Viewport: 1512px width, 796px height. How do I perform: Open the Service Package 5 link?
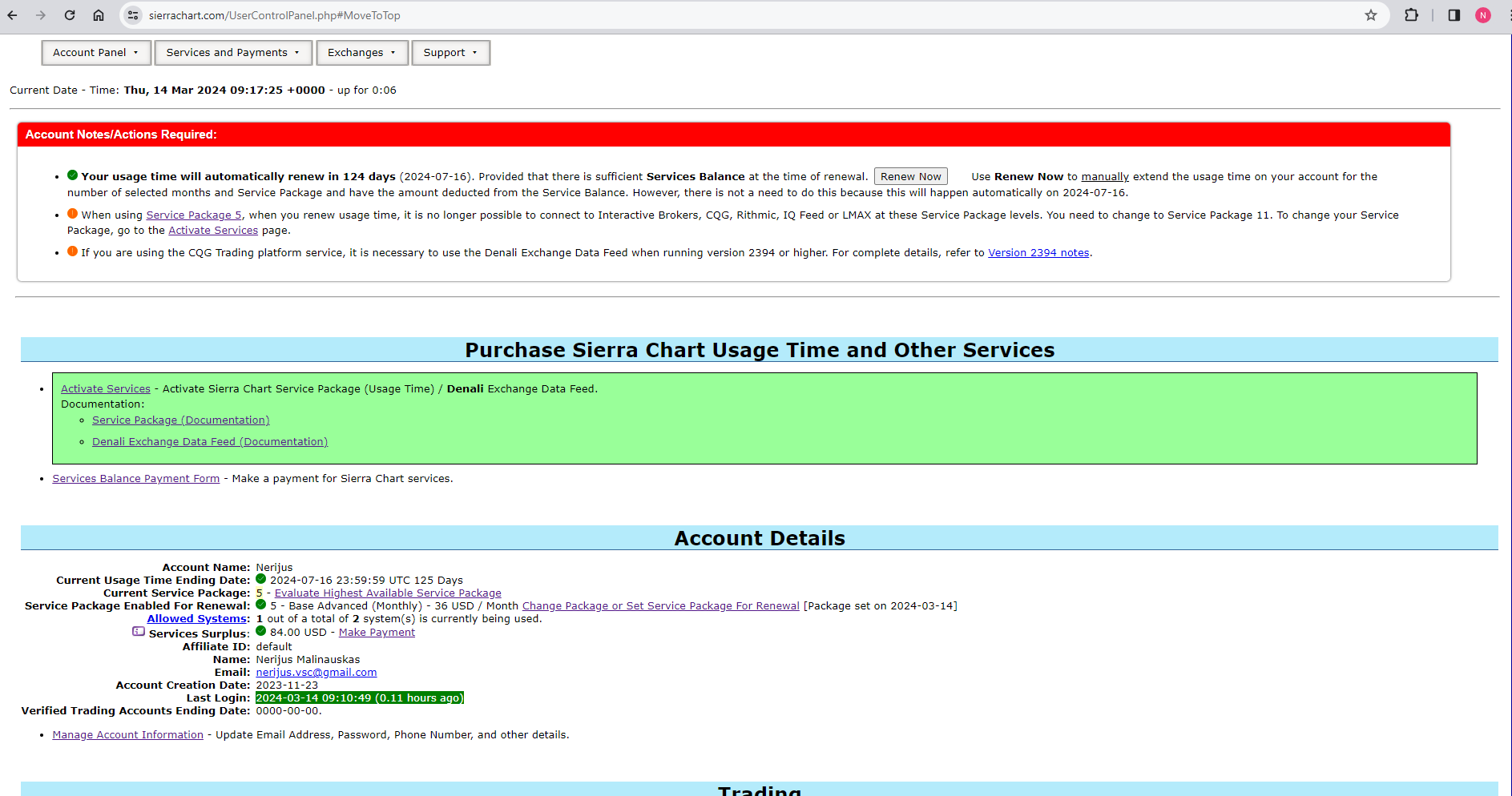[x=193, y=215]
